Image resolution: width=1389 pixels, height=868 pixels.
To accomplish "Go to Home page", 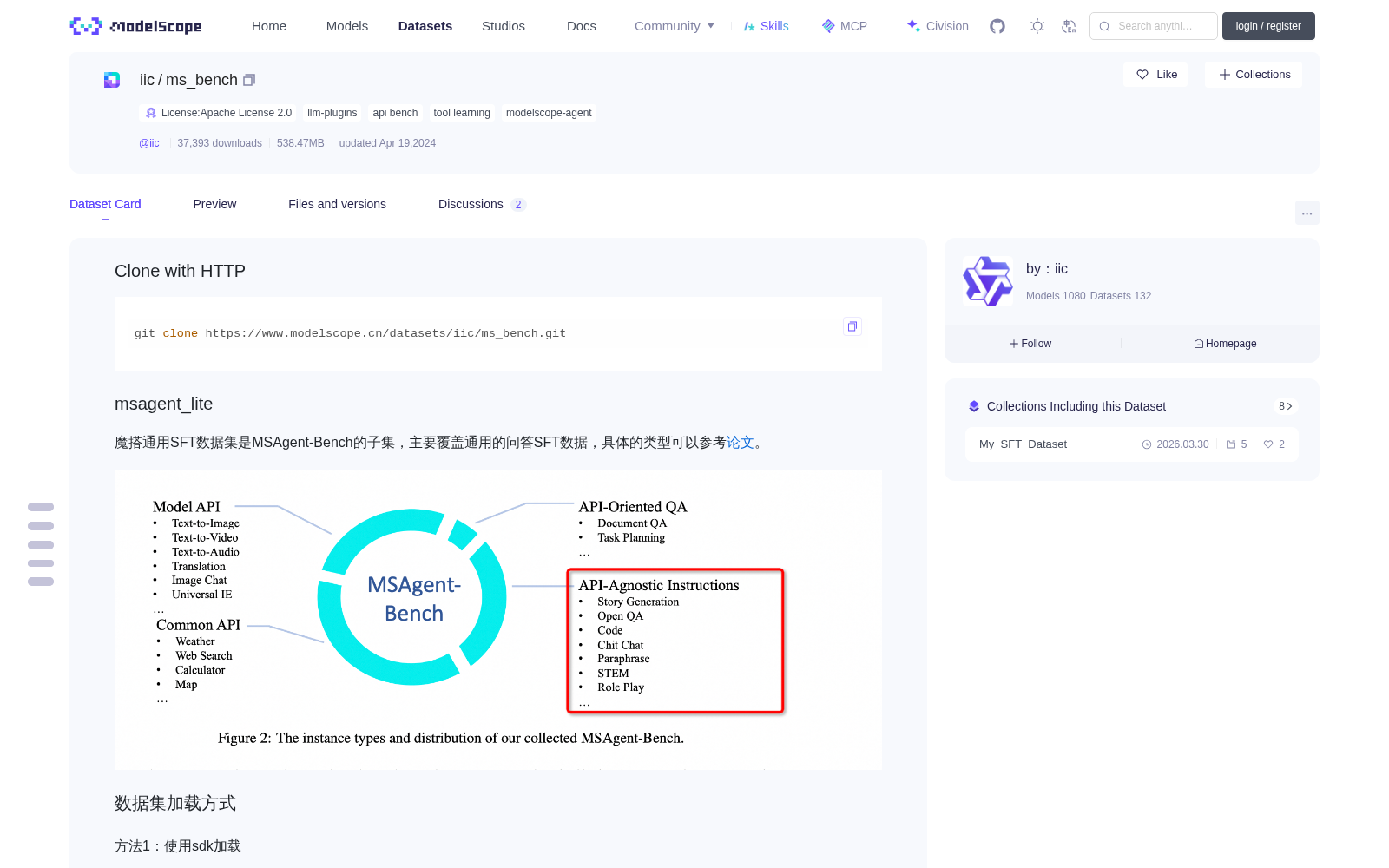I will pos(269,26).
